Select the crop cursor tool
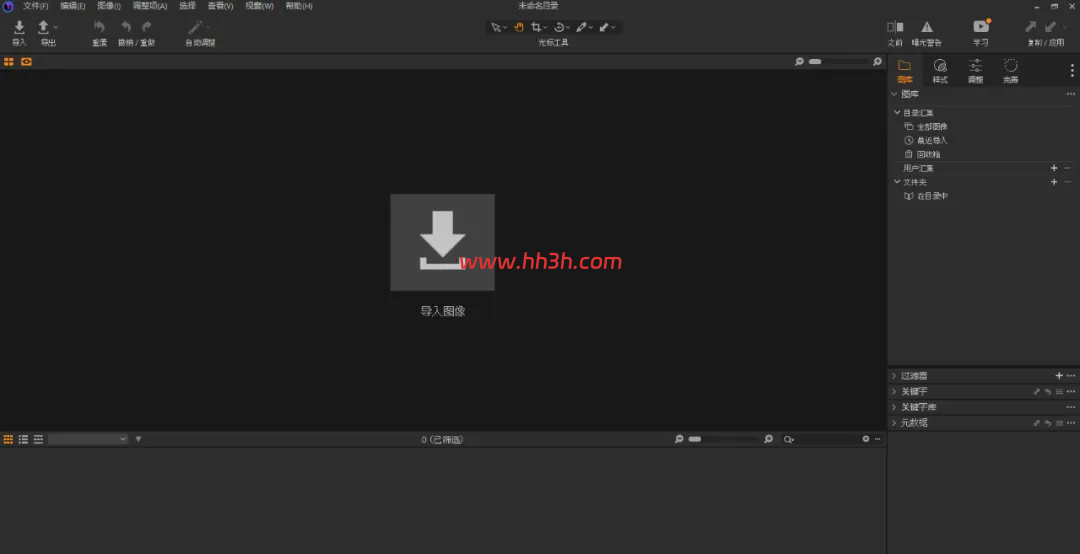 point(536,27)
